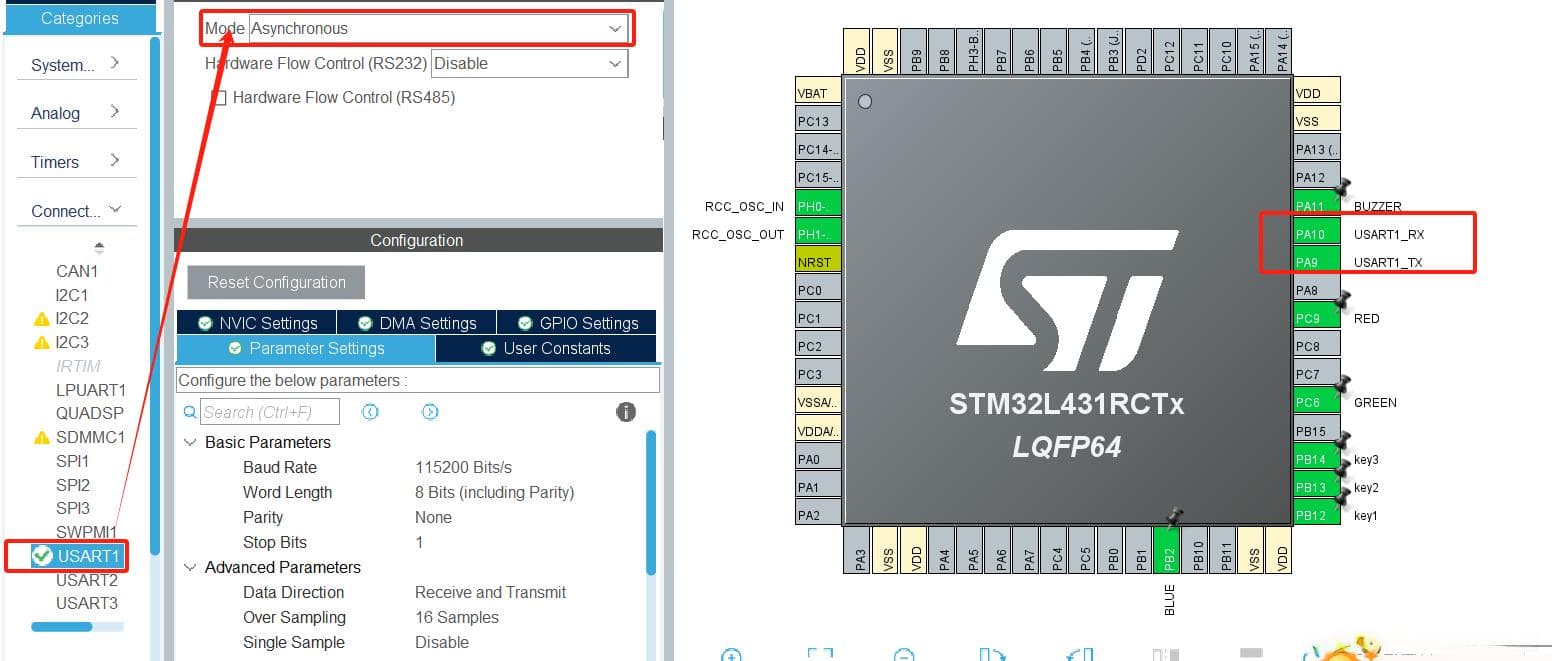The width and height of the screenshot is (1552, 661).
Task: Select USART2 in the peripheral list
Action: point(87,580)
